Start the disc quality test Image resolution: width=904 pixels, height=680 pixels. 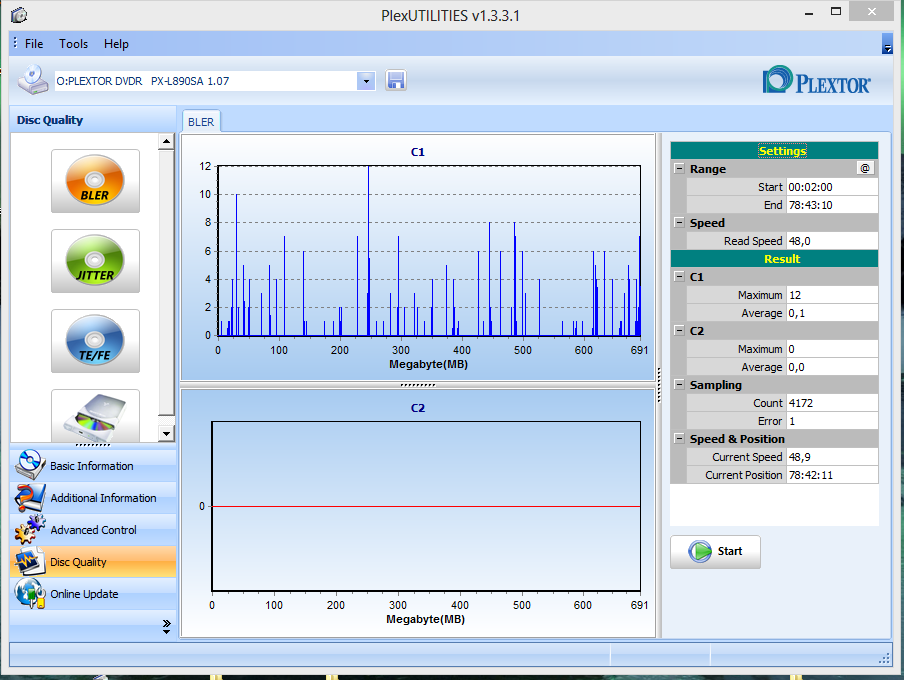point(715,552)
